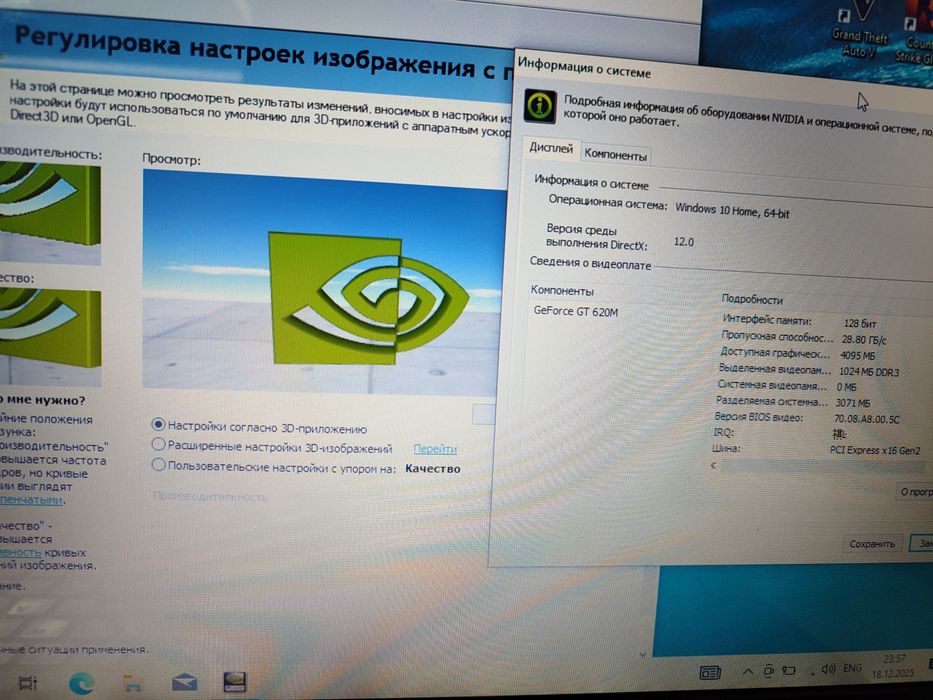Screen dimensions: 933x700
Task: Show hidden system tray icons
Action: 747,671
